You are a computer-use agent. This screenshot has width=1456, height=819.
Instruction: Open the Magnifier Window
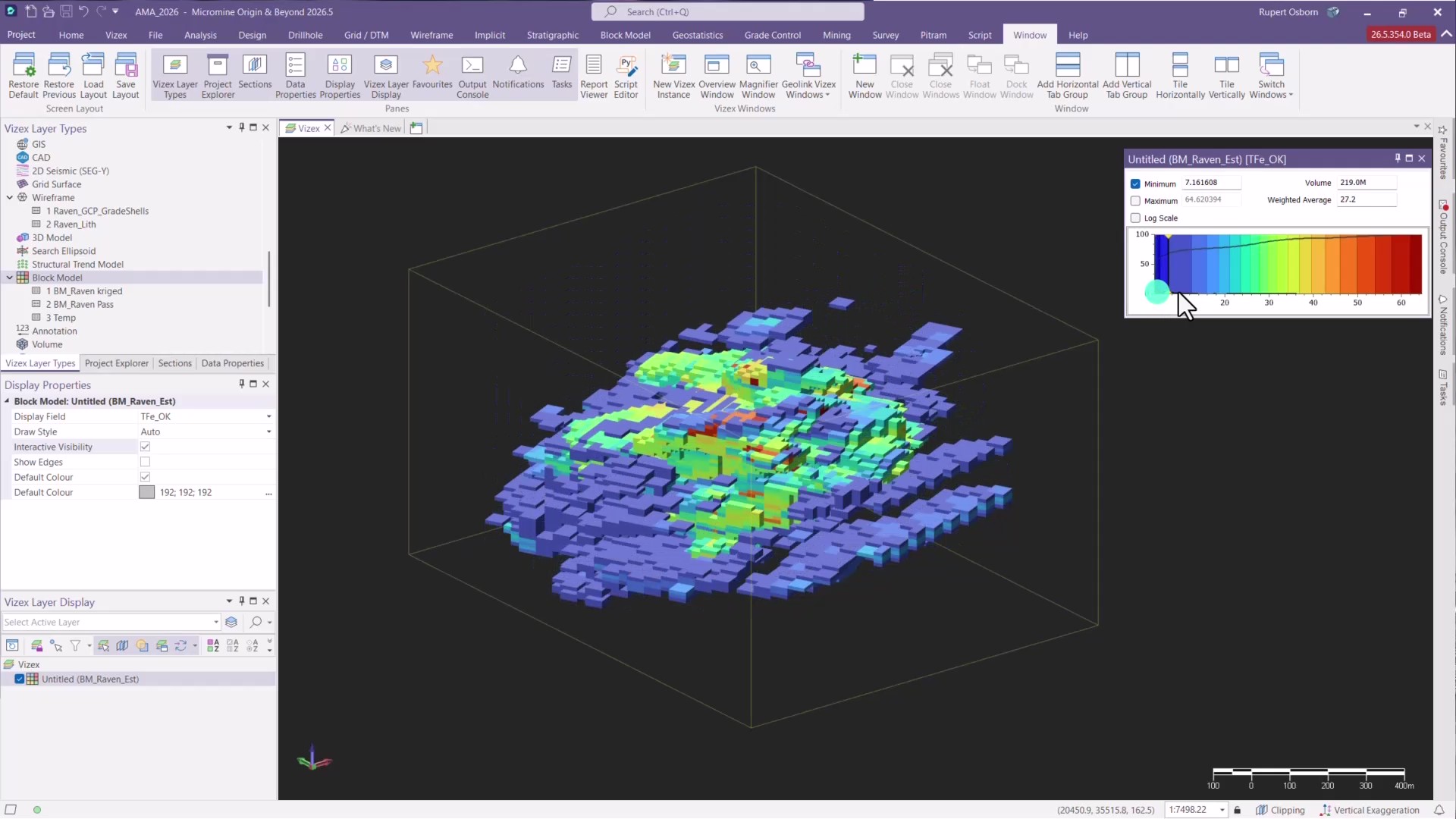click(758, 75)
